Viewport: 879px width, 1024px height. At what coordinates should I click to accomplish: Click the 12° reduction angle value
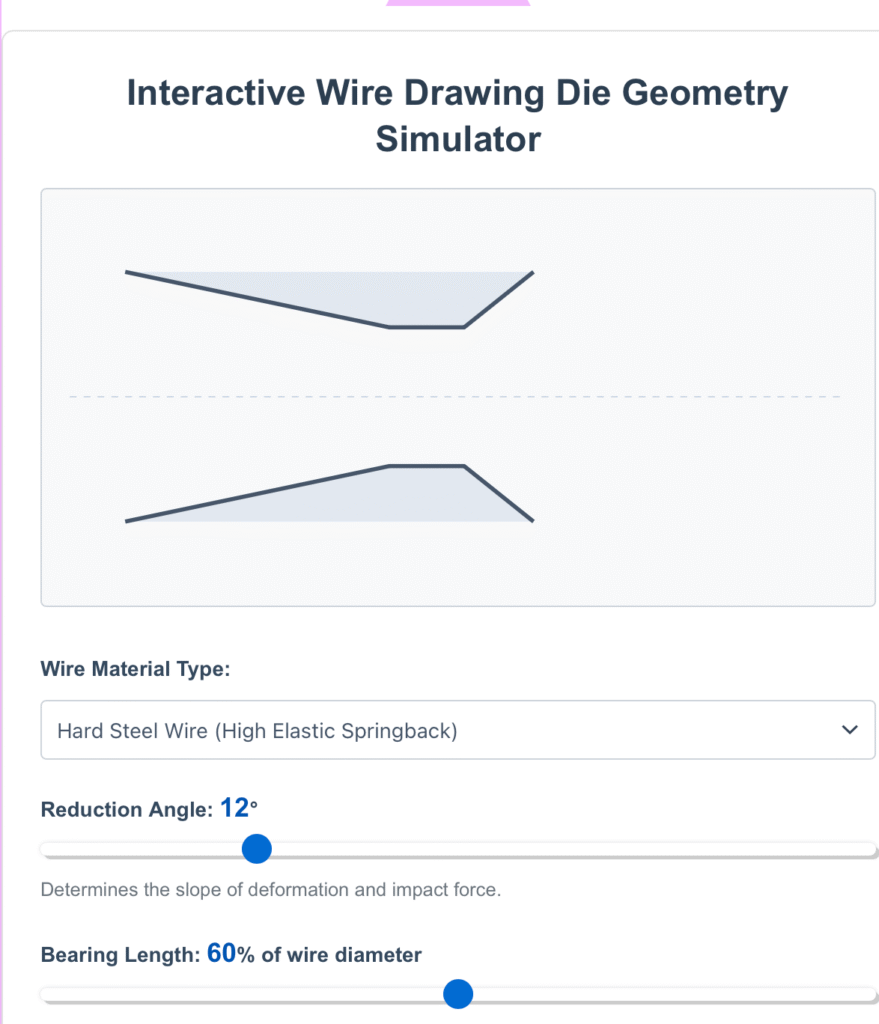(238, 808)
